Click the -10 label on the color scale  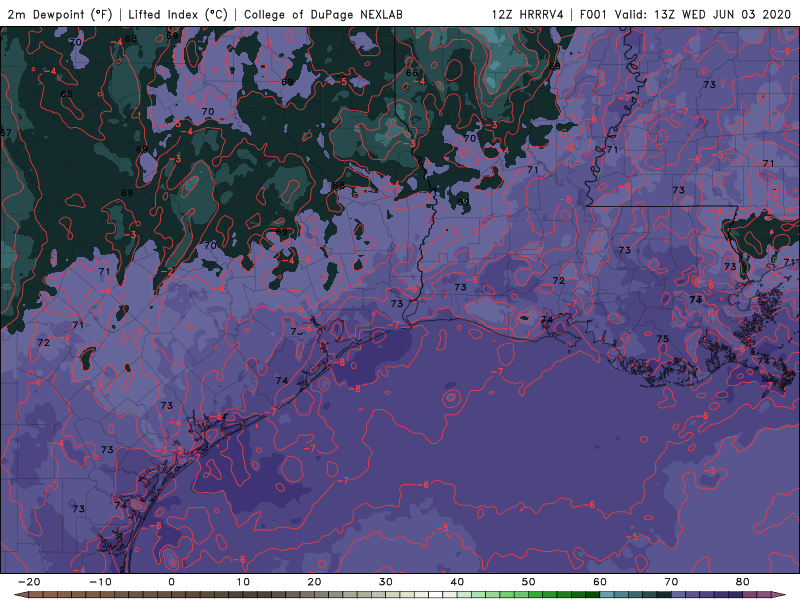tap(100, 582)
